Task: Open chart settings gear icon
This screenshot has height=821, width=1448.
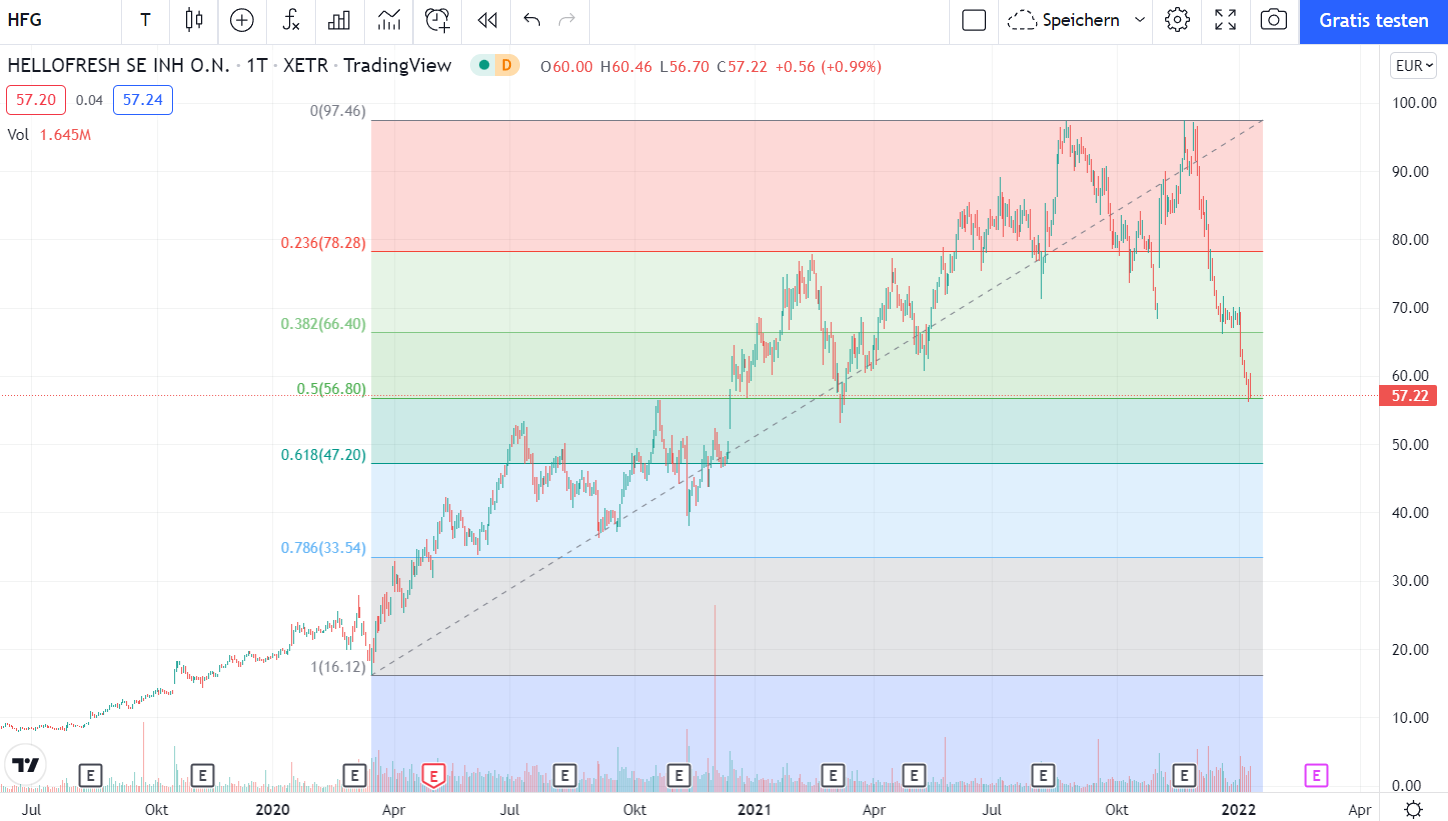Action: [x=1178, y=20]
